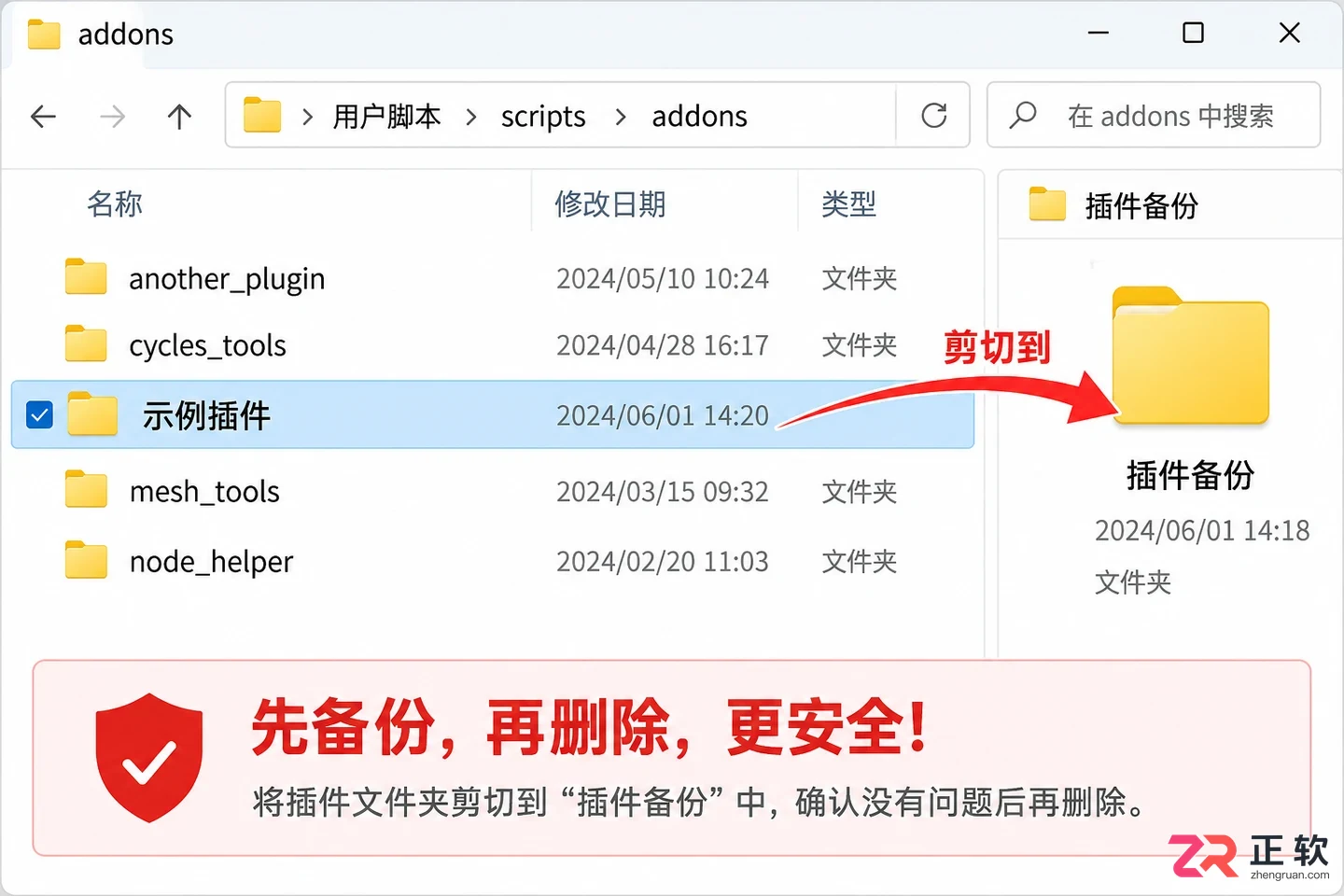Click addons breadcrumb segment

699,116
